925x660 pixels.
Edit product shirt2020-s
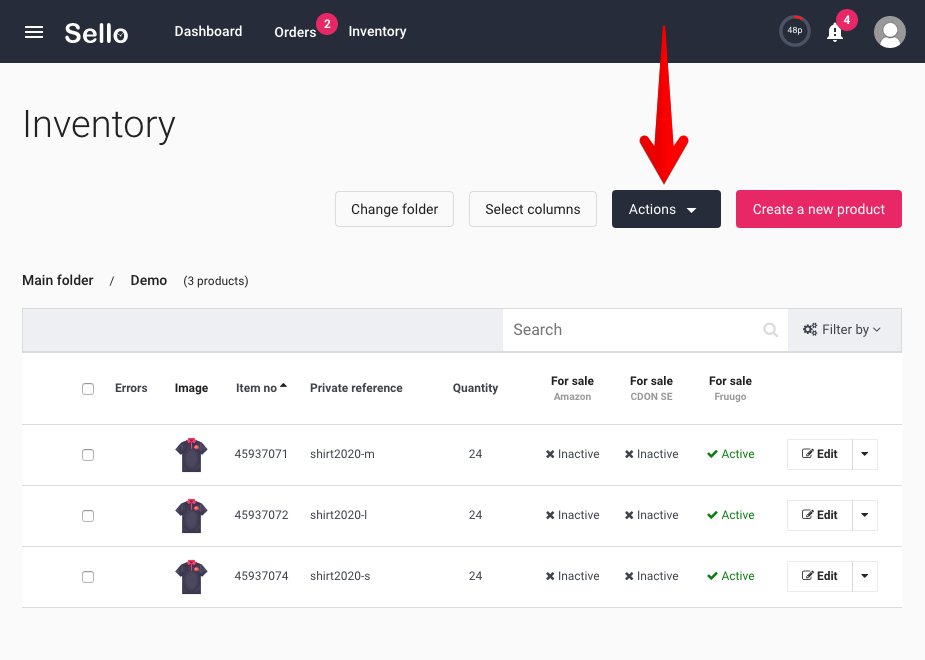point(820,576)
